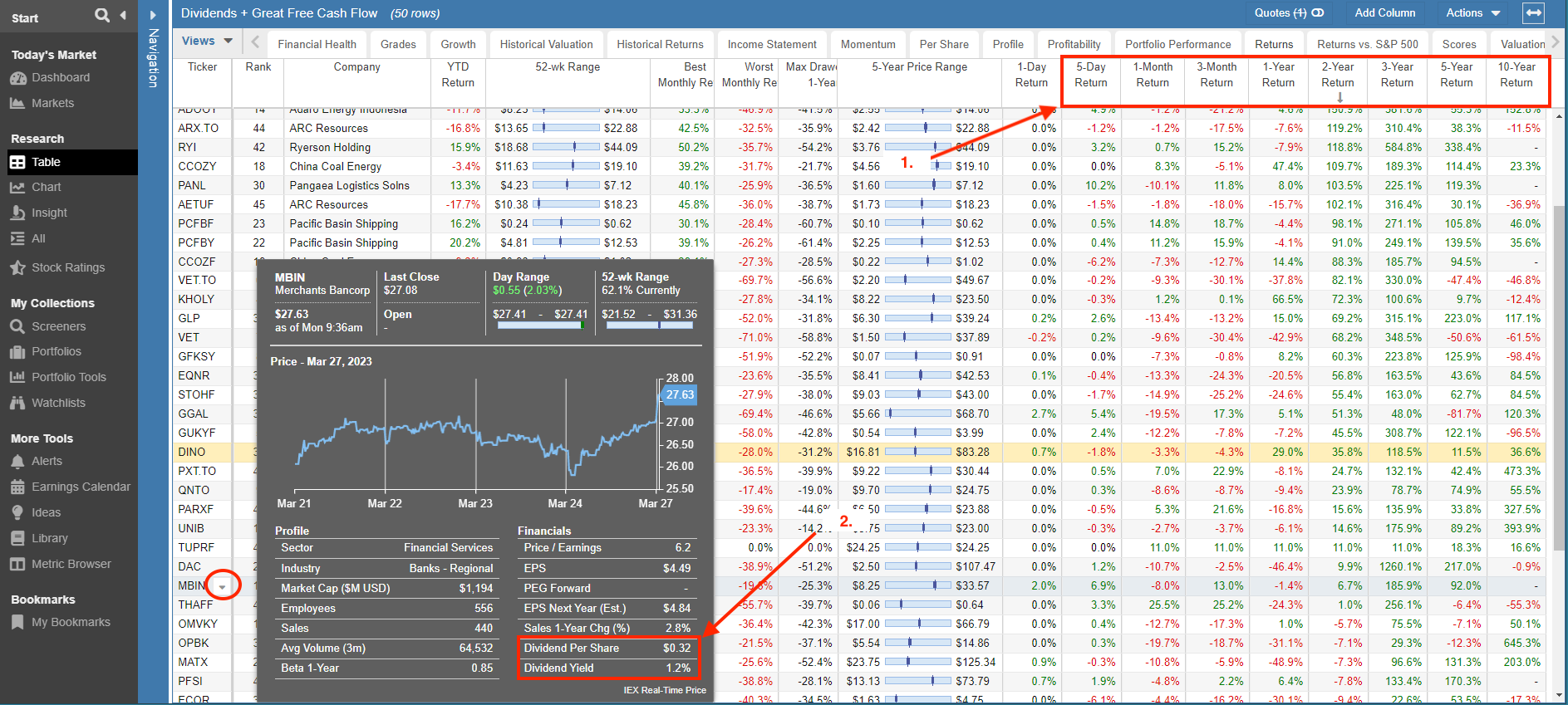Open the dropdown arrow next to MBIN ticker

(223, 586)
